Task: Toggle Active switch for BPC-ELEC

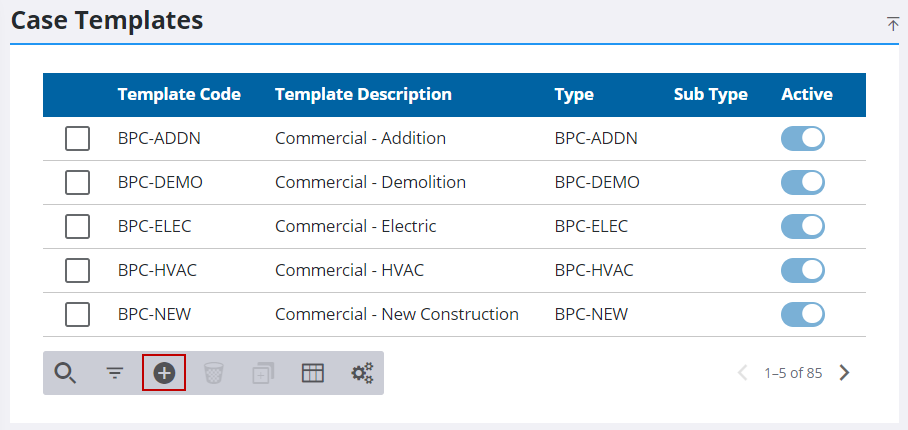Action: tap(802, 227)
